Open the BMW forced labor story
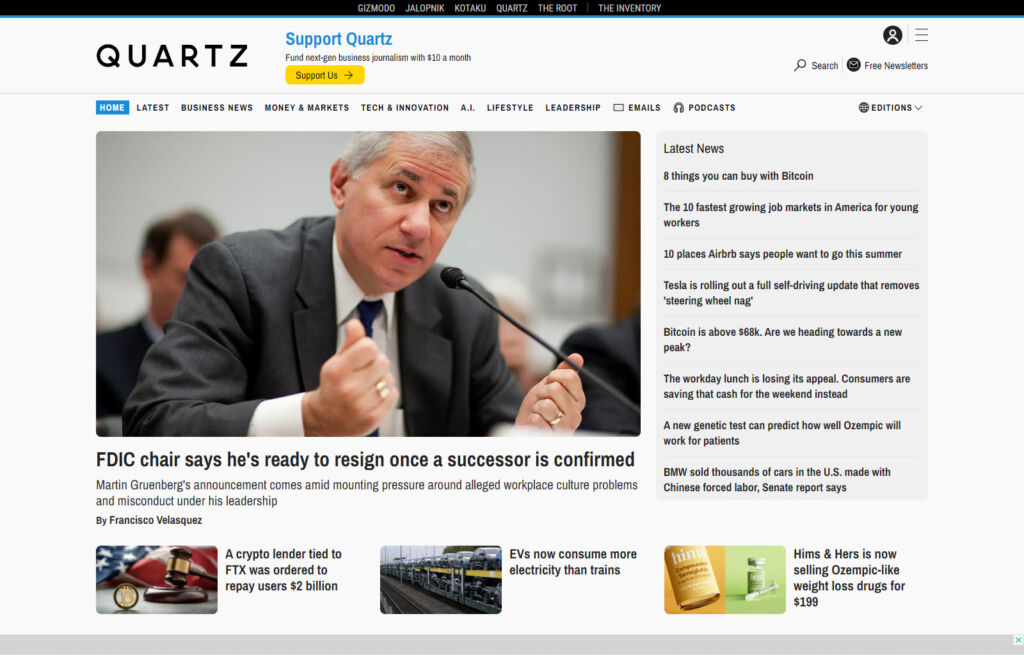The image size is (1024, 655). [776, 480]
